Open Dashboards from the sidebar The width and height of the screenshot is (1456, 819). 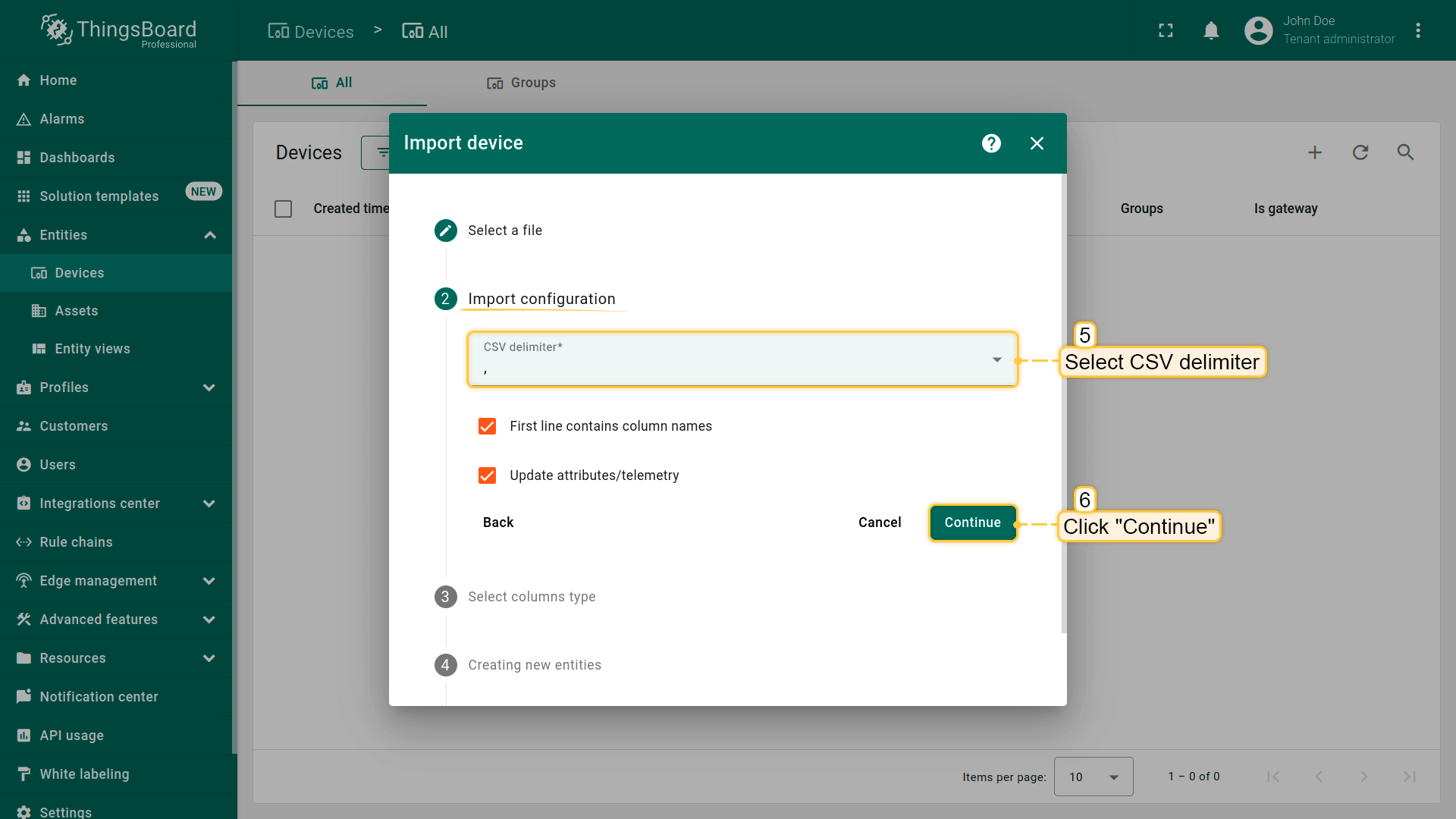pyautogui.click(x=77, y=158)
